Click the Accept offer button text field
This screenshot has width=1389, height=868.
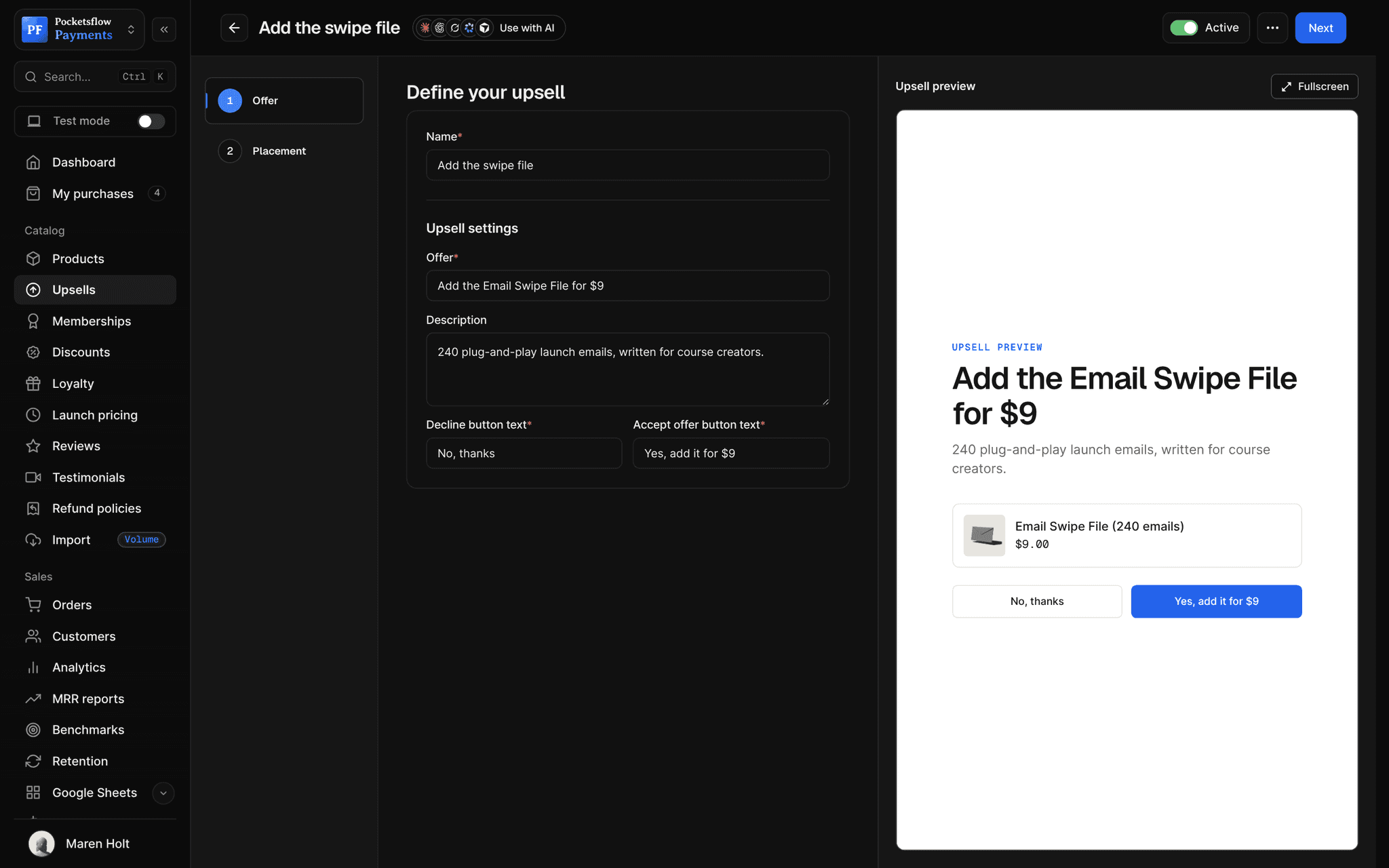(x=731, y=453)
